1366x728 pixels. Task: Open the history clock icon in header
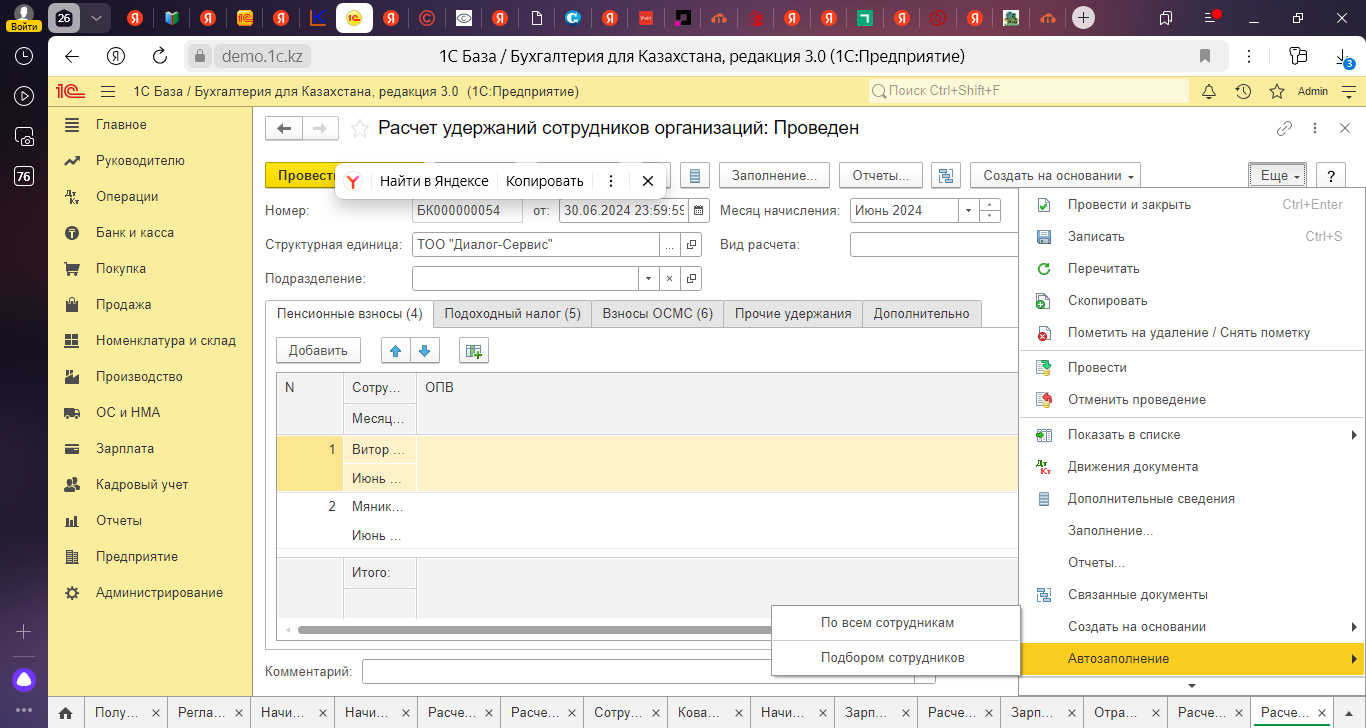(x=1243, y=91)
